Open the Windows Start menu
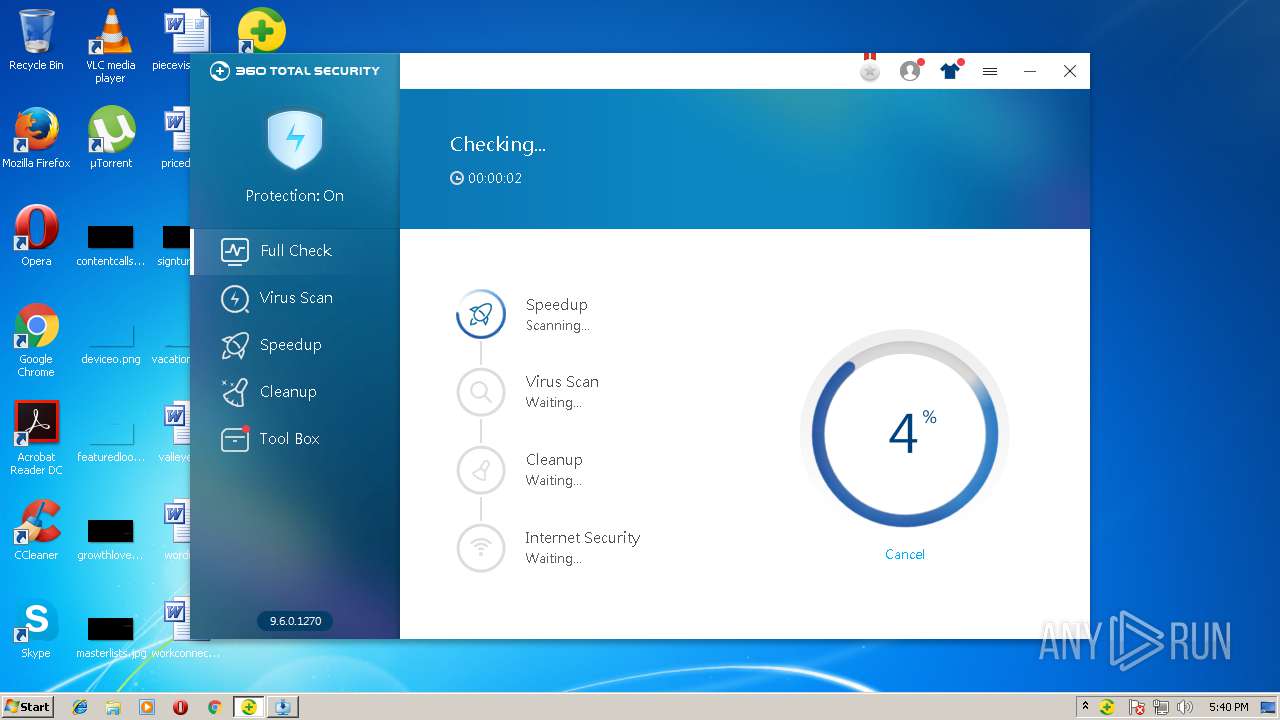 28,706
